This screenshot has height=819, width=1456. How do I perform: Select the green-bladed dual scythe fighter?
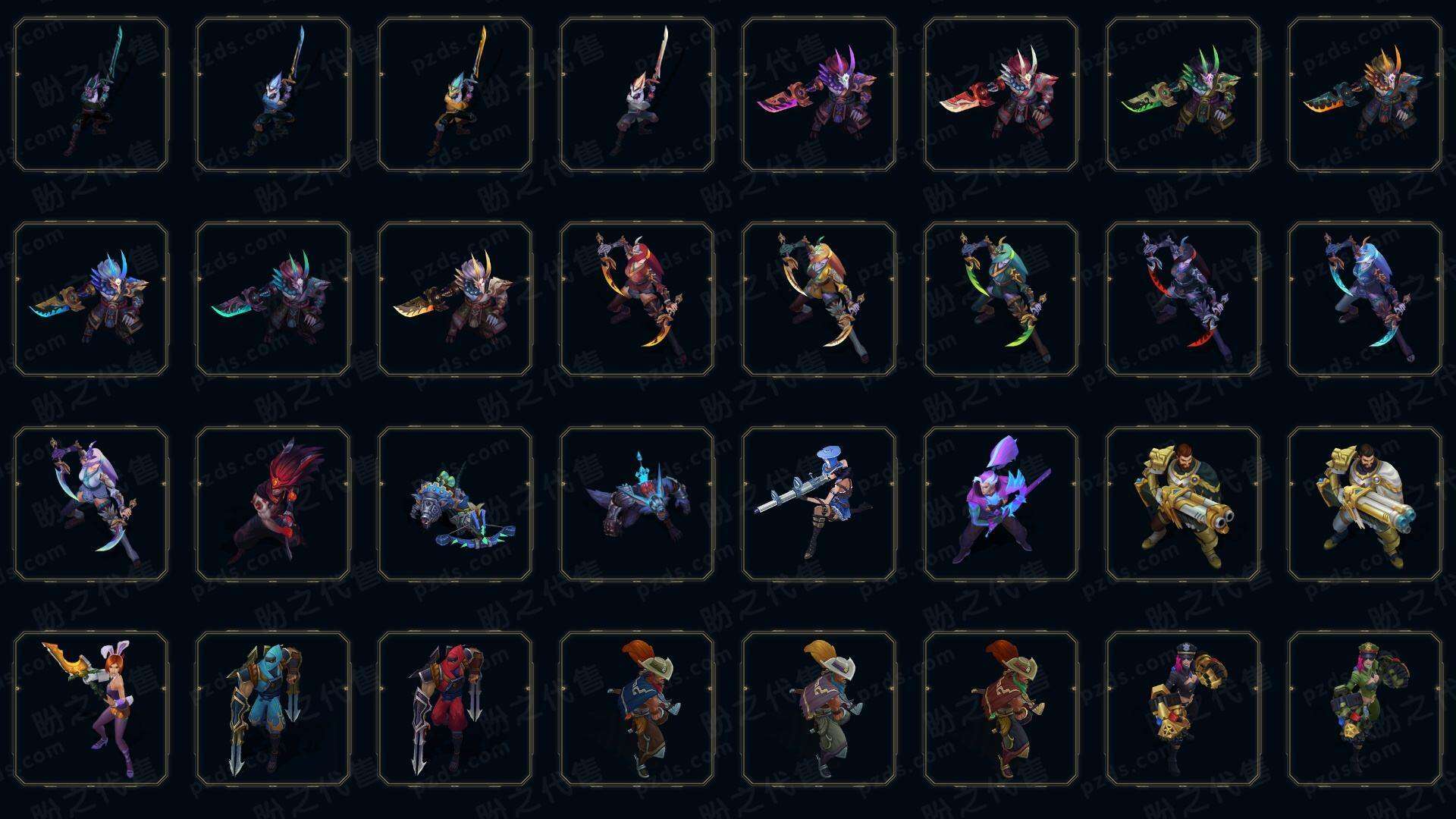1001,299
